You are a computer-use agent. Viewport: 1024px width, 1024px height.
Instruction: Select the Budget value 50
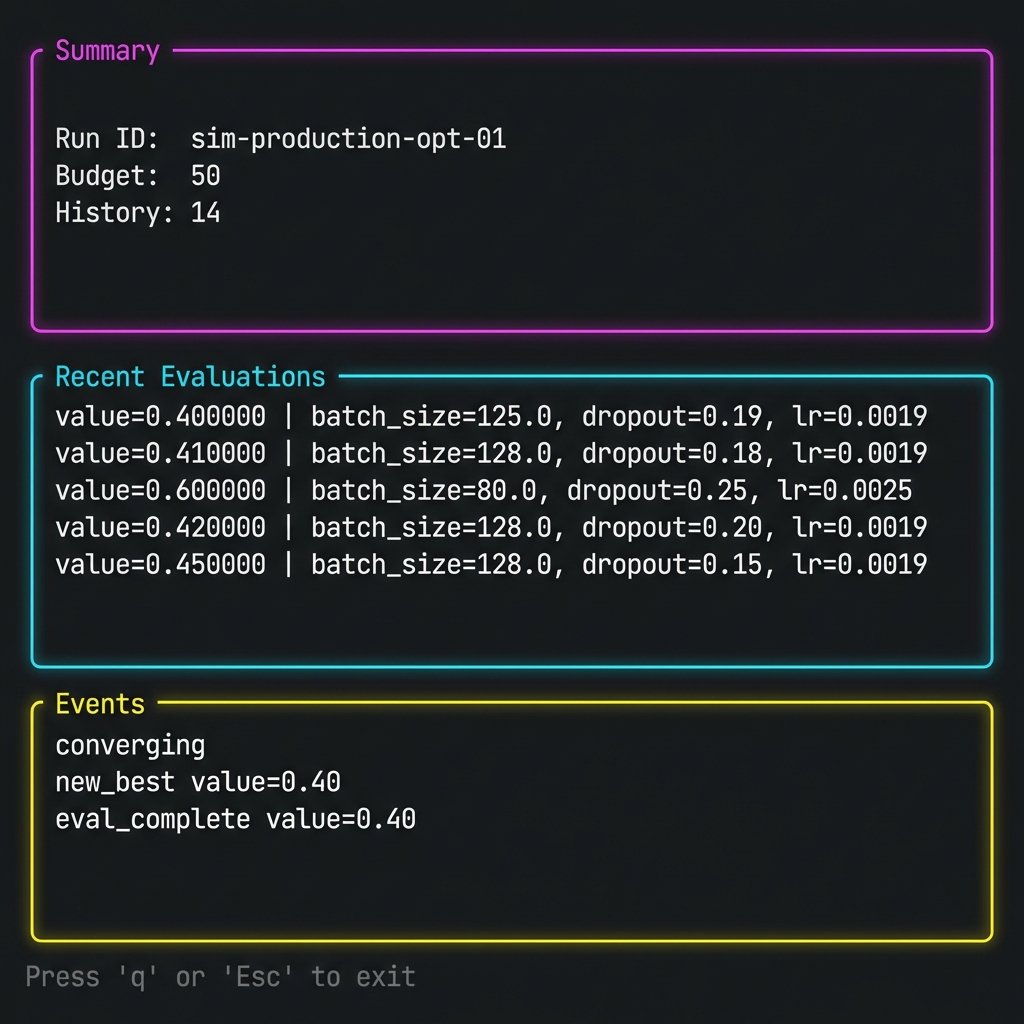[x=207, y=176]
